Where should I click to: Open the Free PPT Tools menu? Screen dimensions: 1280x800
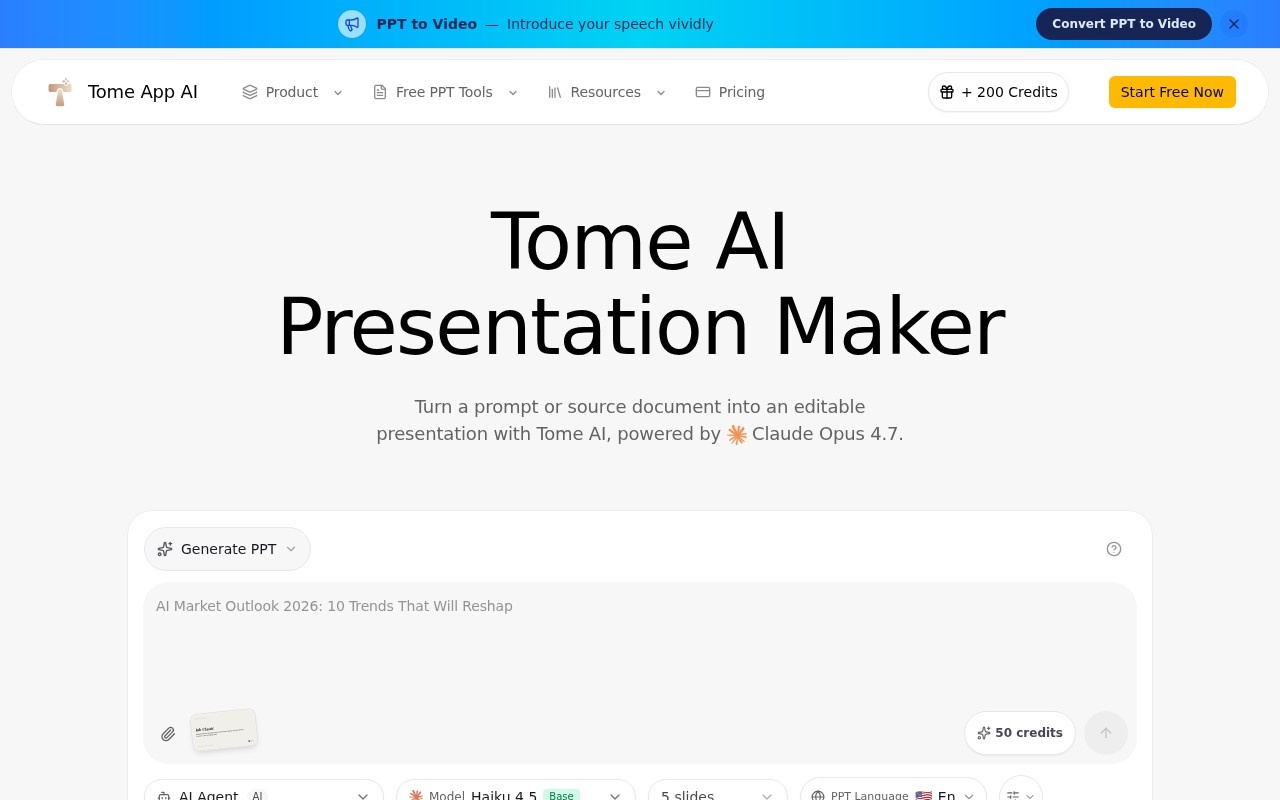point(445,92)
